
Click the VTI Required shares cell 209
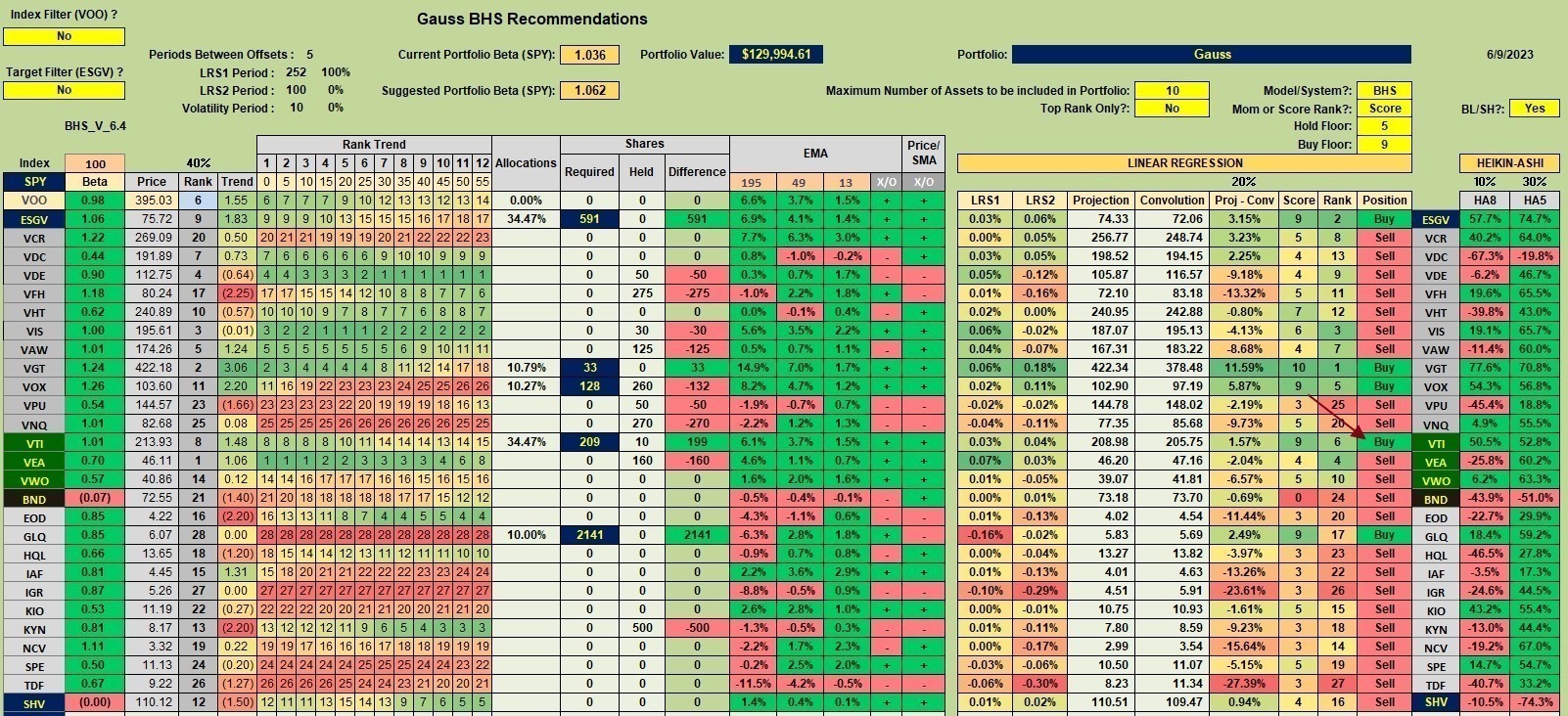(589, 442)
